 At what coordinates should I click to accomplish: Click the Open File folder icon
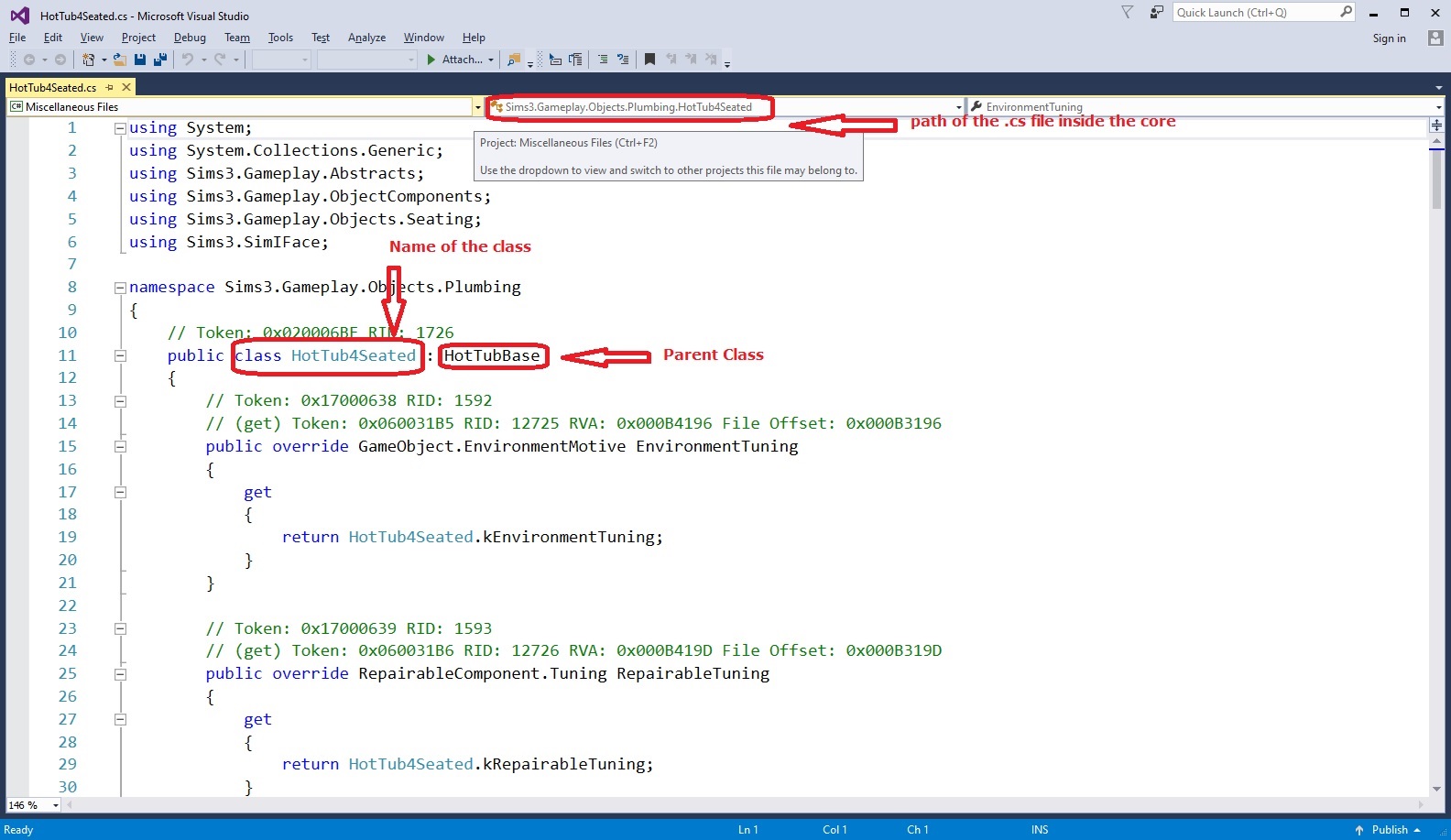[119, 60]
